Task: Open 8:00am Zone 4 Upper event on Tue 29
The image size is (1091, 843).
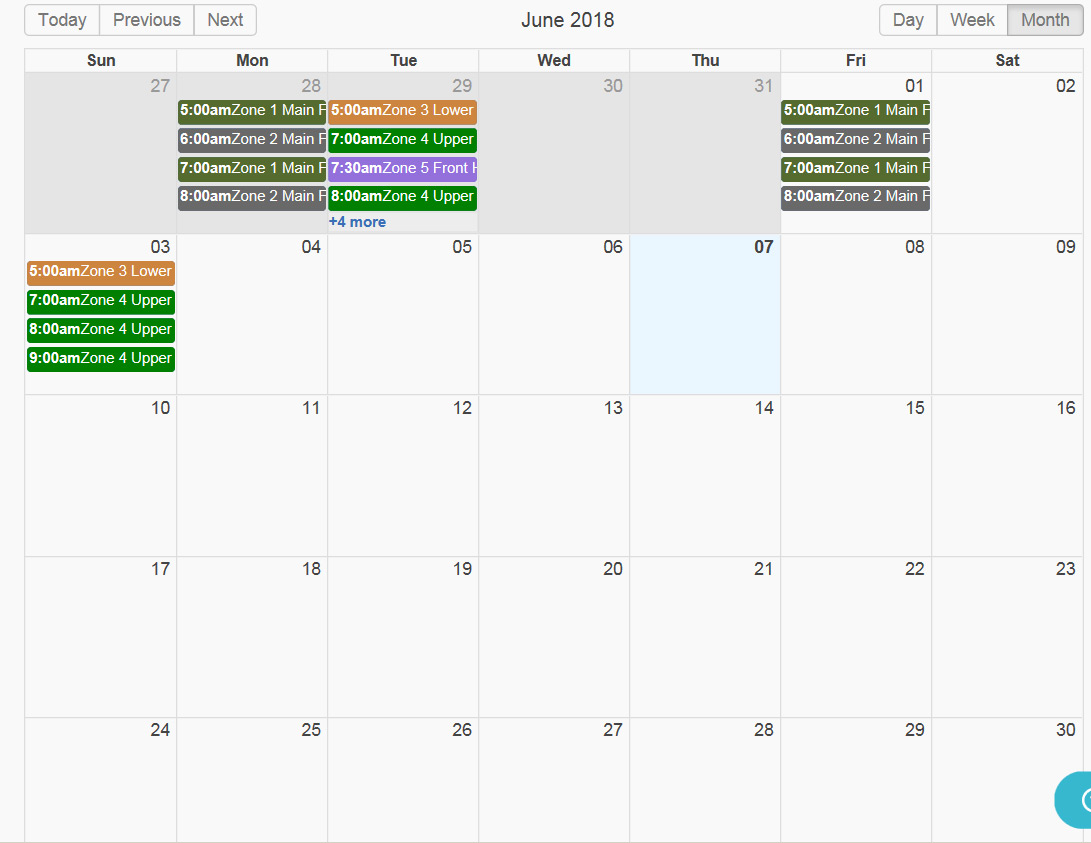Action: coord(403,198)
